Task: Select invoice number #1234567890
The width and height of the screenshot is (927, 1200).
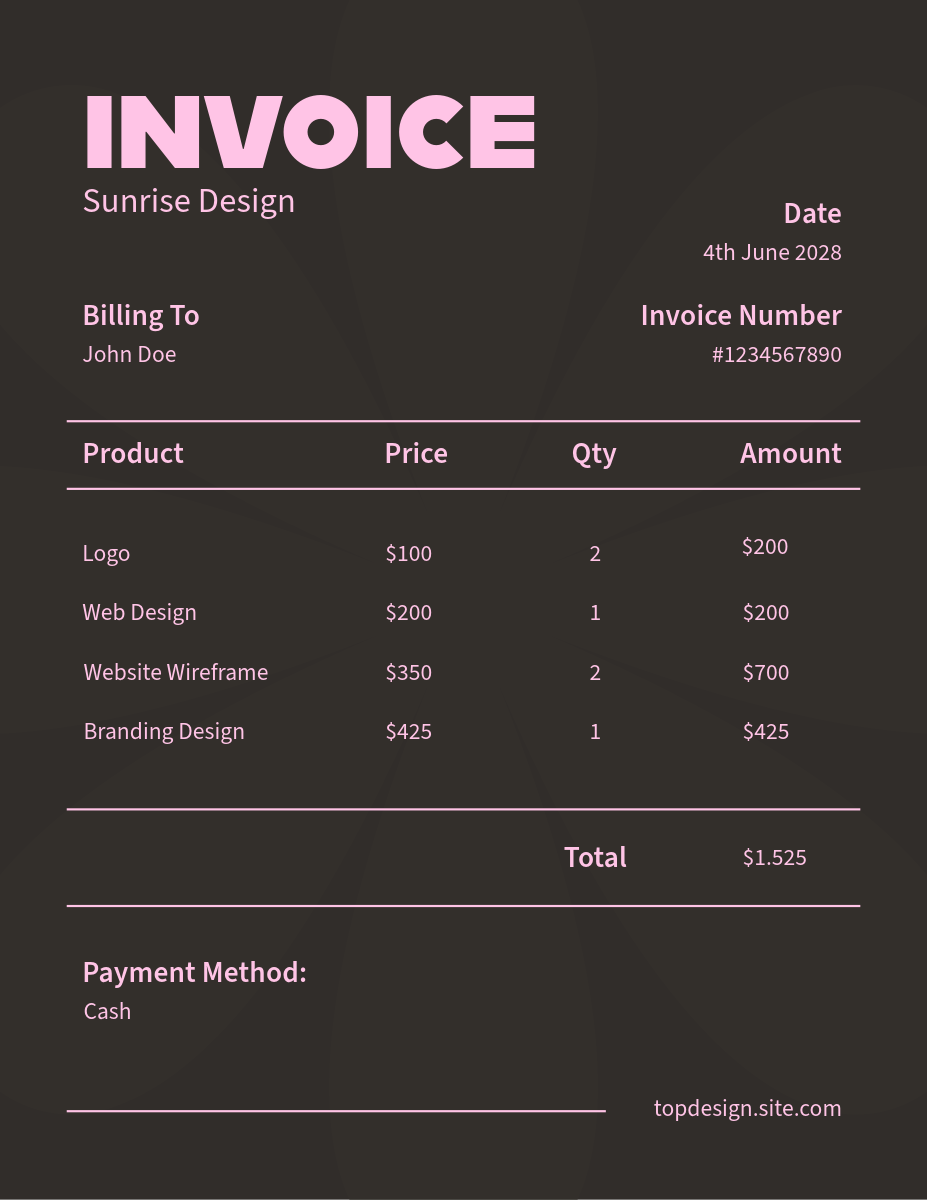Action: tap(776, 355)
